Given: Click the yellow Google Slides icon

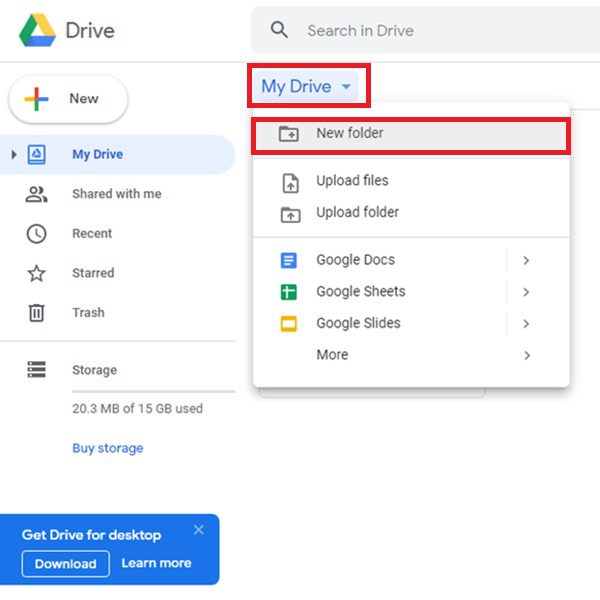Looking at the screenshot, I should (x=289, y=324).
